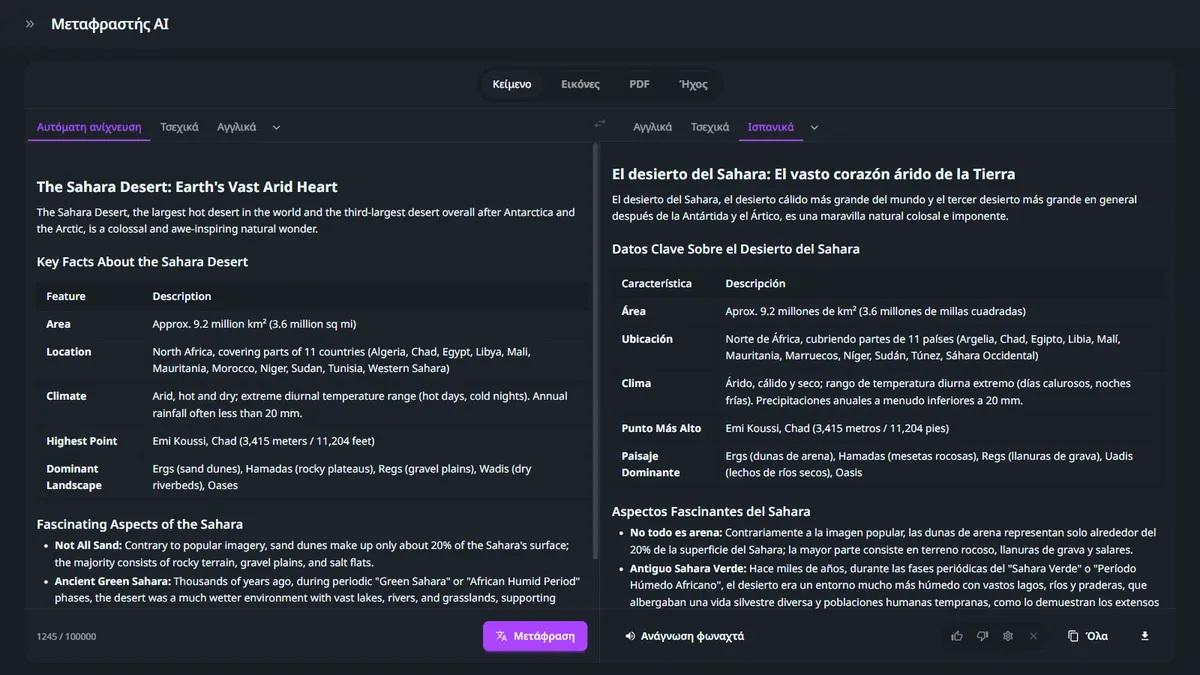
Task: Open the source language dropdown chevron
Action: pos(277,128)
